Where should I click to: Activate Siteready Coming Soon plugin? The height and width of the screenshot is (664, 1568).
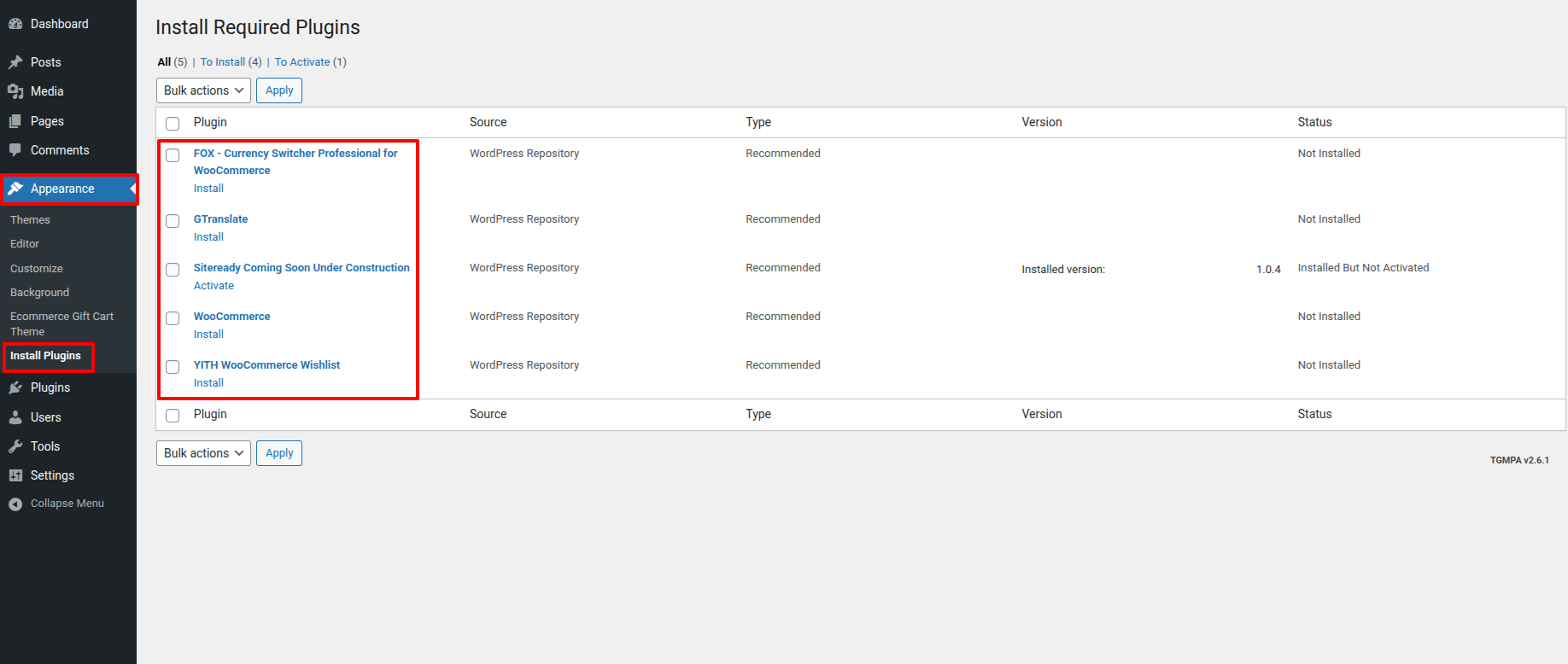(214, 286)
